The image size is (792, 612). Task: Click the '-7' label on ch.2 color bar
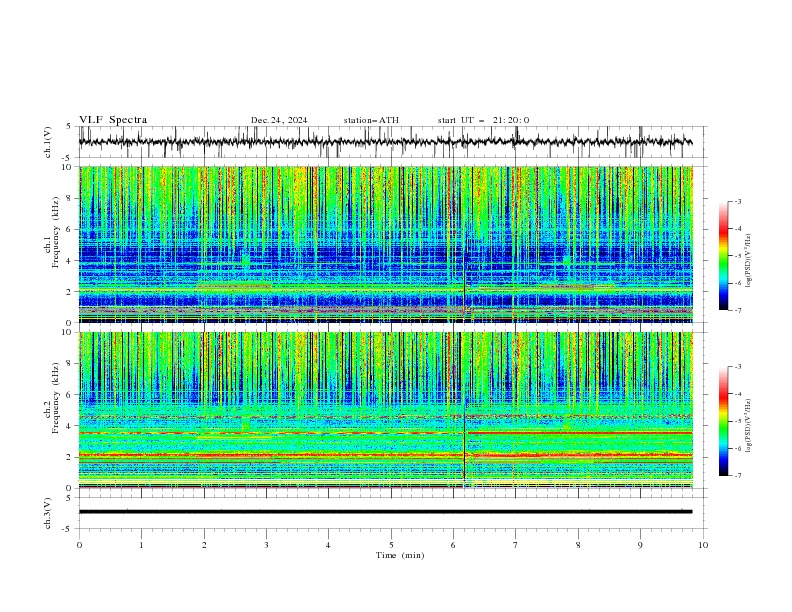tap(737, 476)
